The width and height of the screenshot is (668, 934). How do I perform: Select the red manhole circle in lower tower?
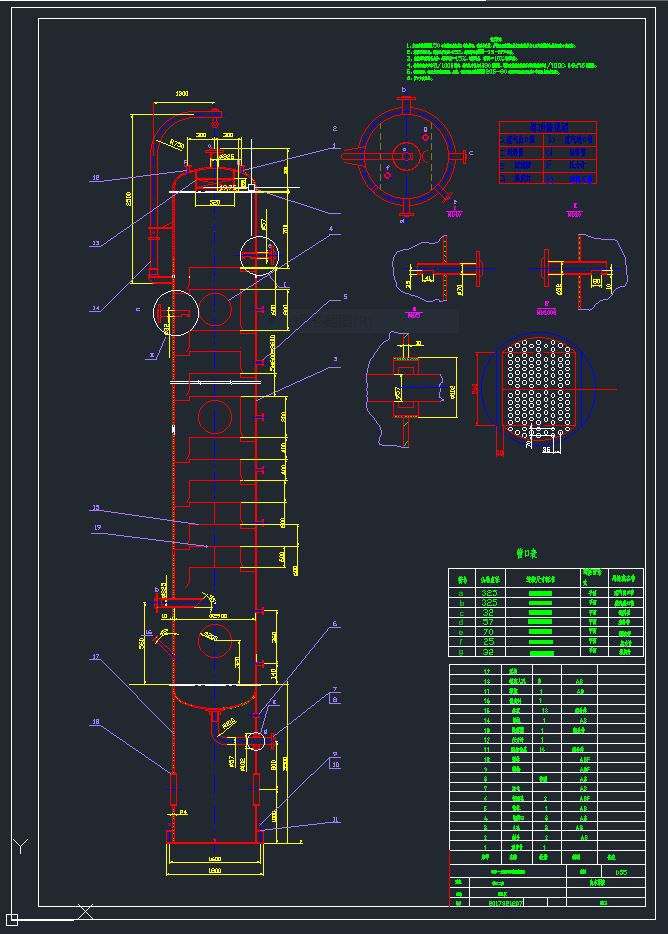pos(215,640)
